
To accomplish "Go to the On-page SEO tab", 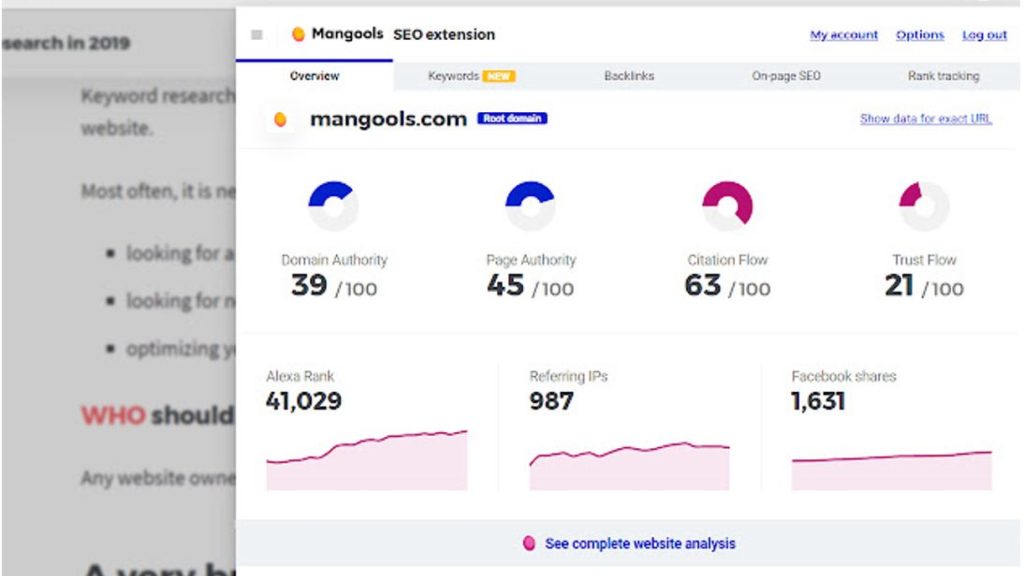I will 786,76.
